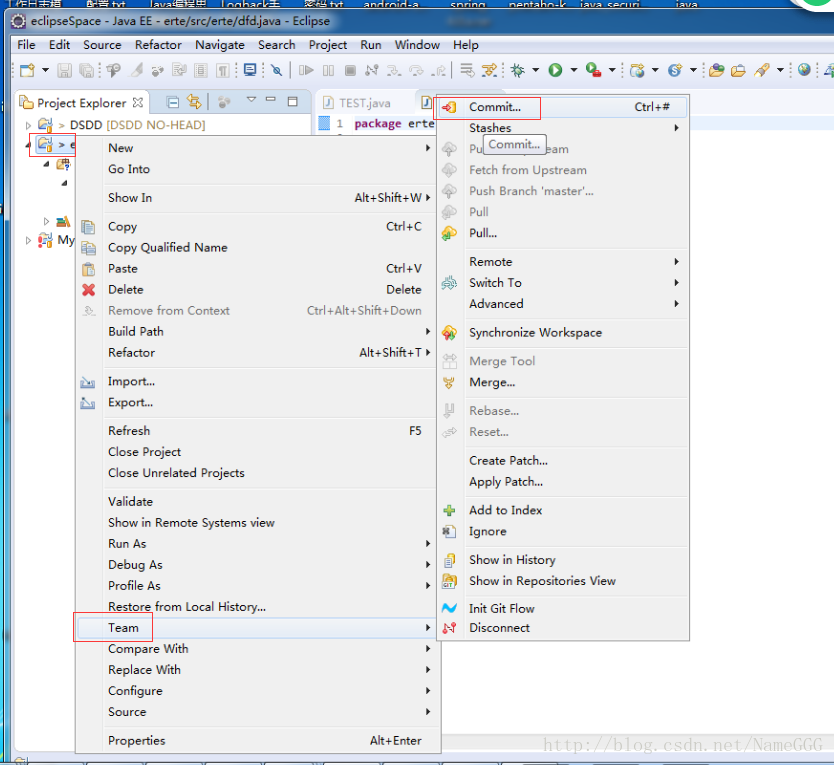Open the Run dropdown arrow
Image resolution: width=834 pixels, height=765 pixels.
click(574, 70)
